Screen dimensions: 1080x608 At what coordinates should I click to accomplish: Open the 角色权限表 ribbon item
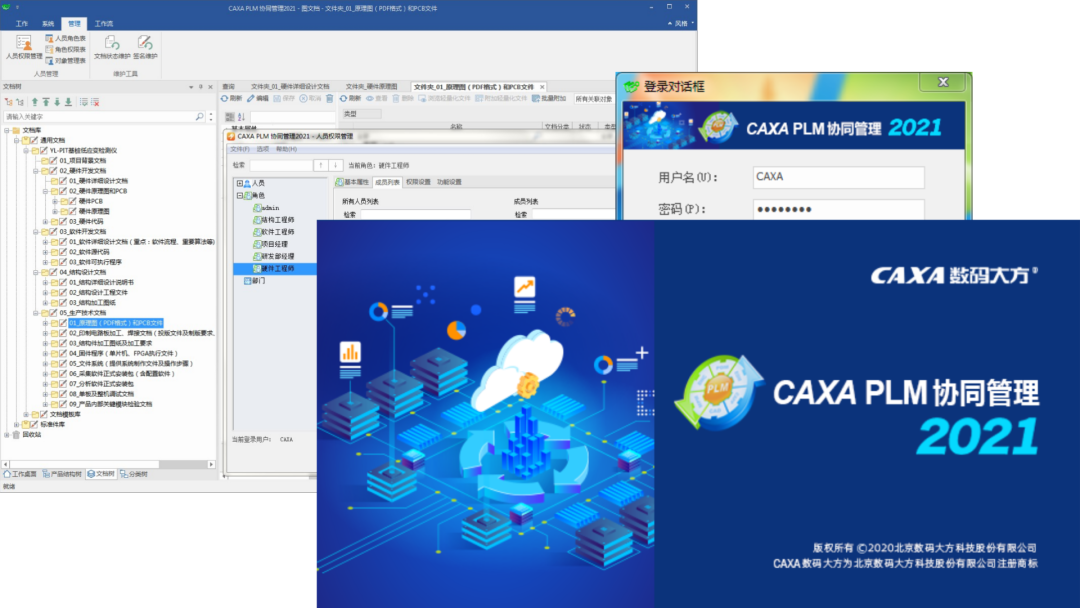pyautogui.click(x=65, y=50)
